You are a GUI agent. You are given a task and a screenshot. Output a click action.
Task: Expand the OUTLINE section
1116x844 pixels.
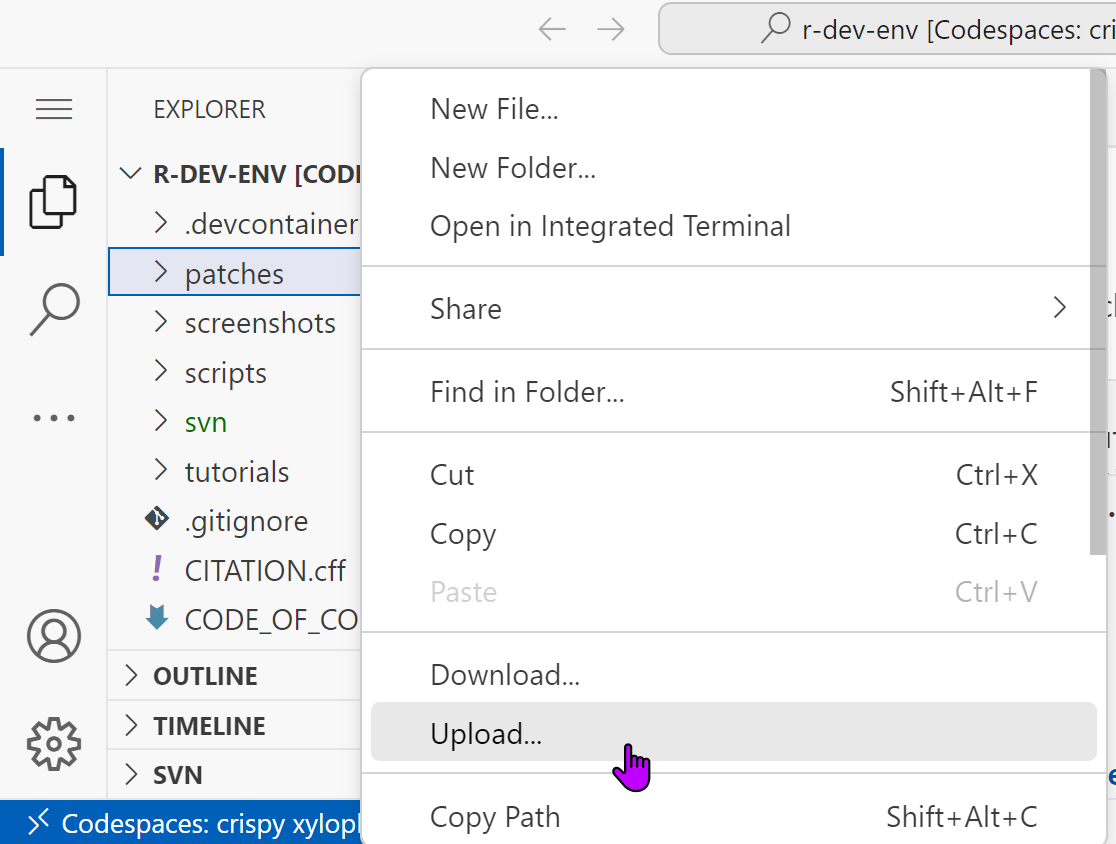pyautogui.click(x=205, y=676)
